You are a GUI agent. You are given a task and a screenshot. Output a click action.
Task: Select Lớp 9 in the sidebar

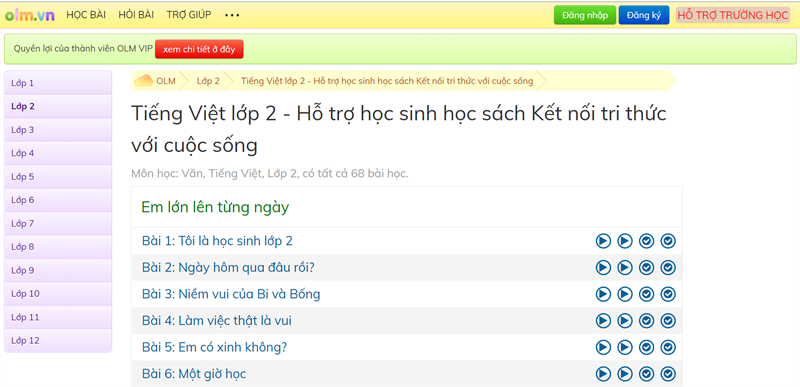pos(58,270)
